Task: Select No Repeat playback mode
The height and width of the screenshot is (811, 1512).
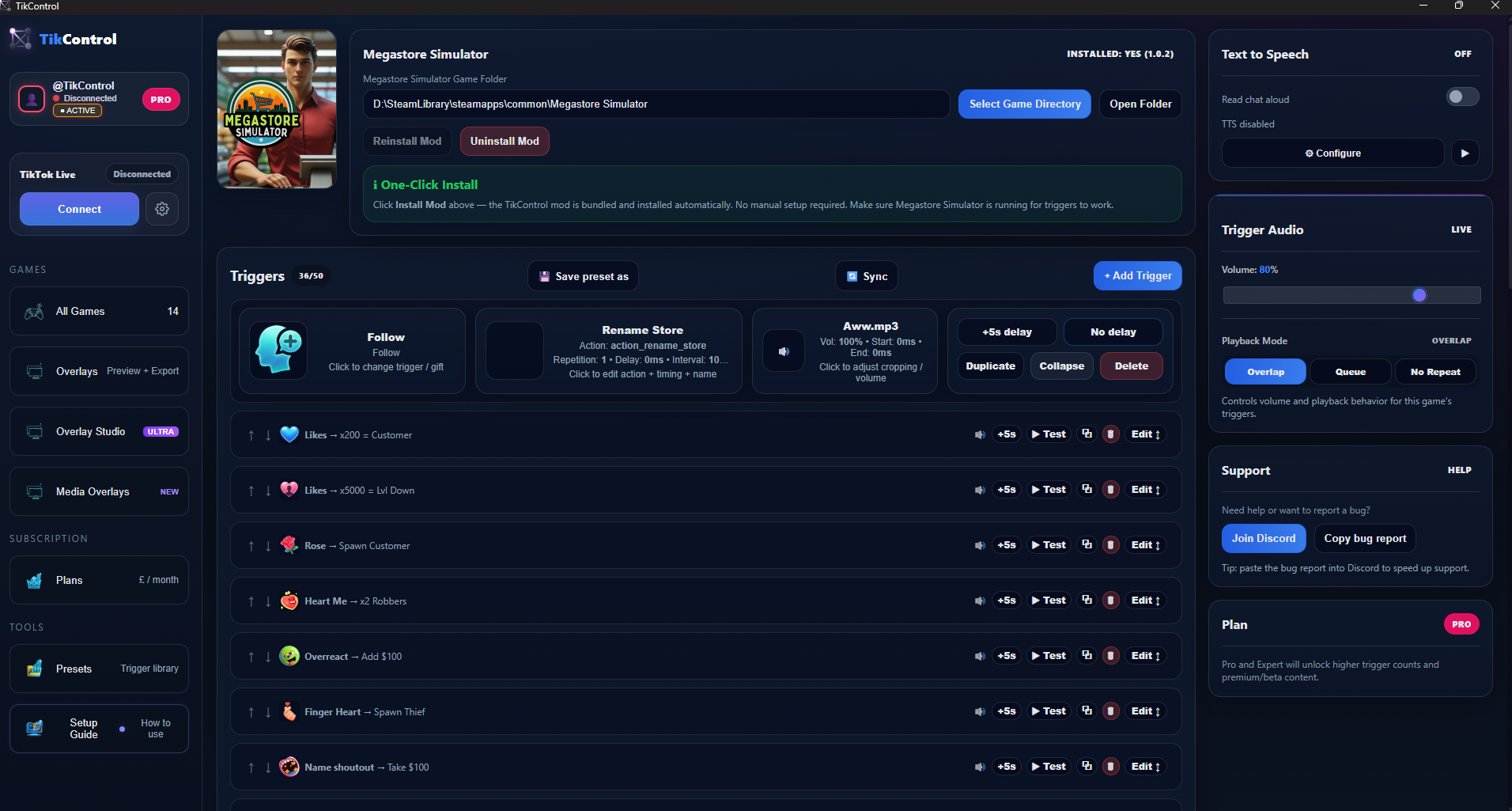Action: point(1435,372)
